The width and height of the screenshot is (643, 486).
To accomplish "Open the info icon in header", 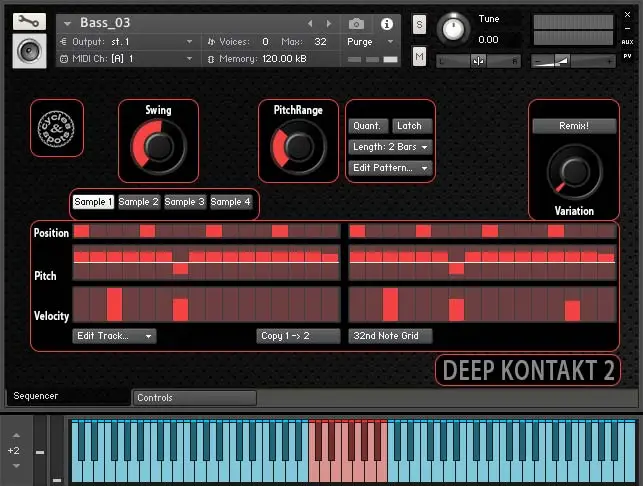I will pos(386,24).
